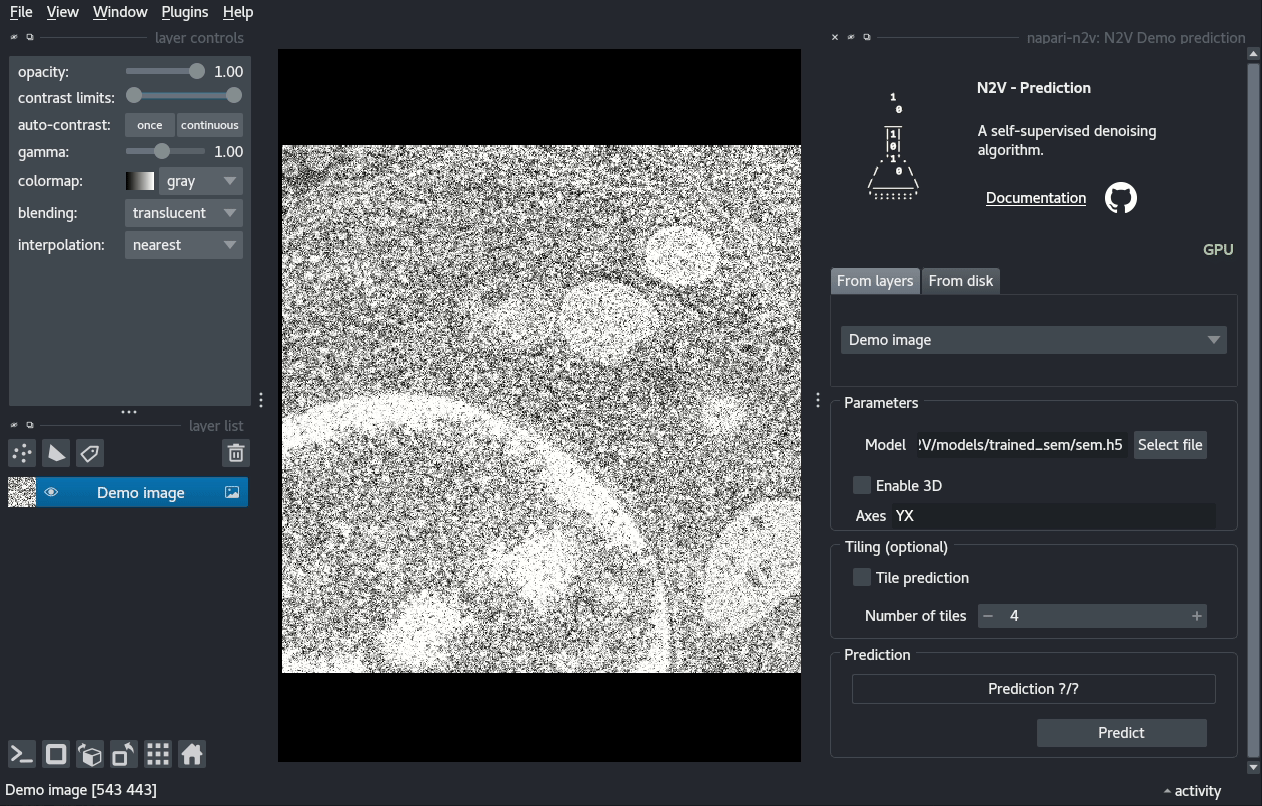The height and width of the screenshot is (806, 1262).
Task: Click the transpose dimensions icon
Action: pos(124,754)
